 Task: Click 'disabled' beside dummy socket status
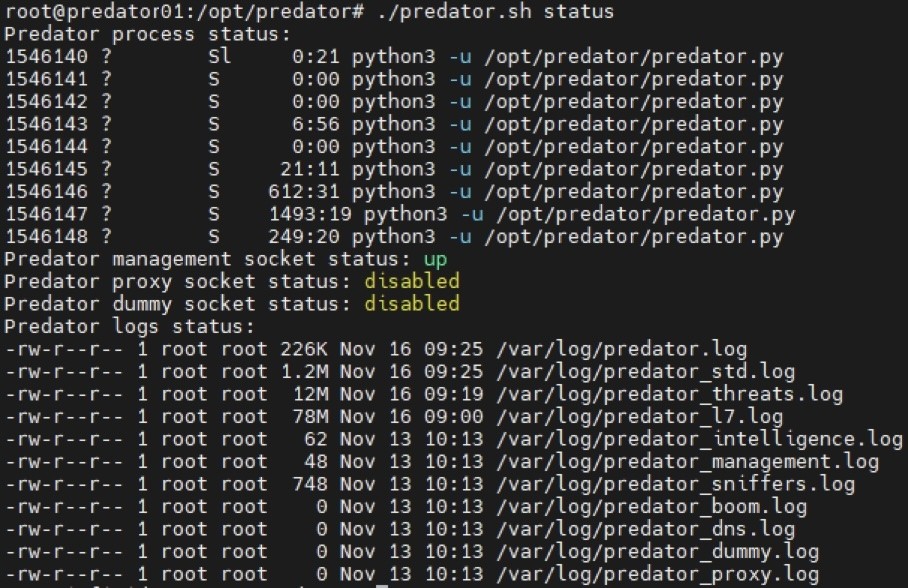(411, 303)
